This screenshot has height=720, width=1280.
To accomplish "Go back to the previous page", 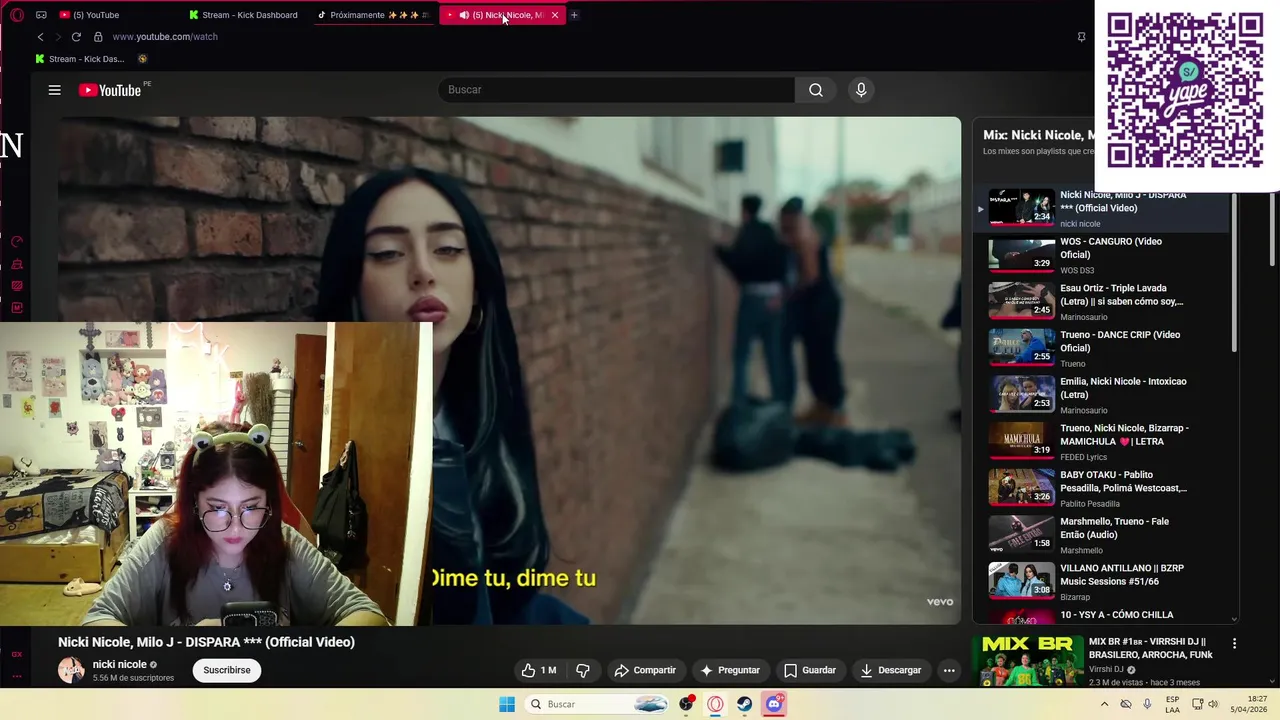I will pos(40,37).
